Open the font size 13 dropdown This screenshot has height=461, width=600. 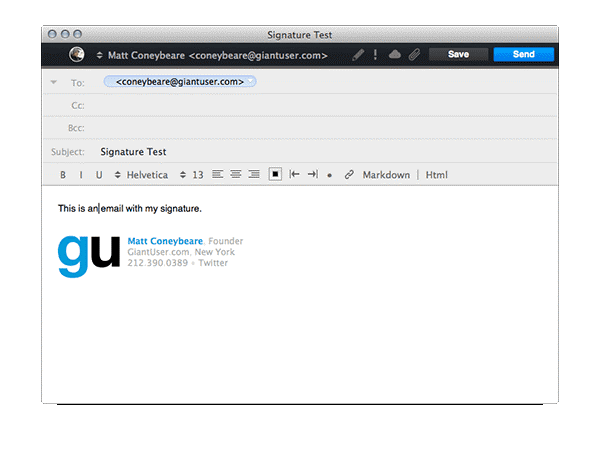click(191, 175)
